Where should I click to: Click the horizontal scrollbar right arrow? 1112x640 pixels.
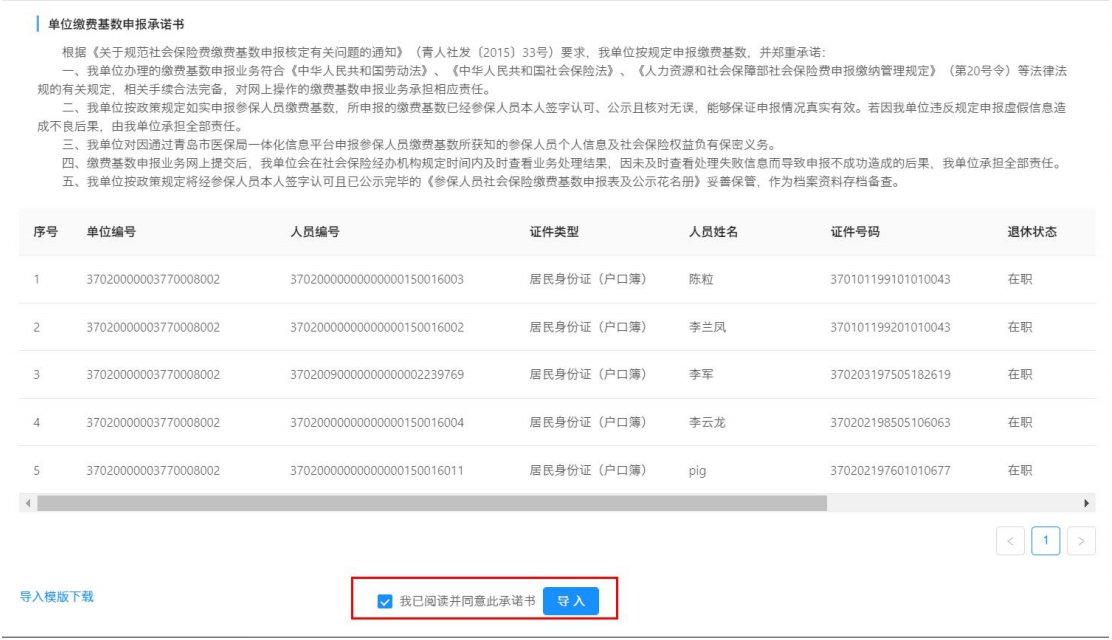tap(1087, 503)
